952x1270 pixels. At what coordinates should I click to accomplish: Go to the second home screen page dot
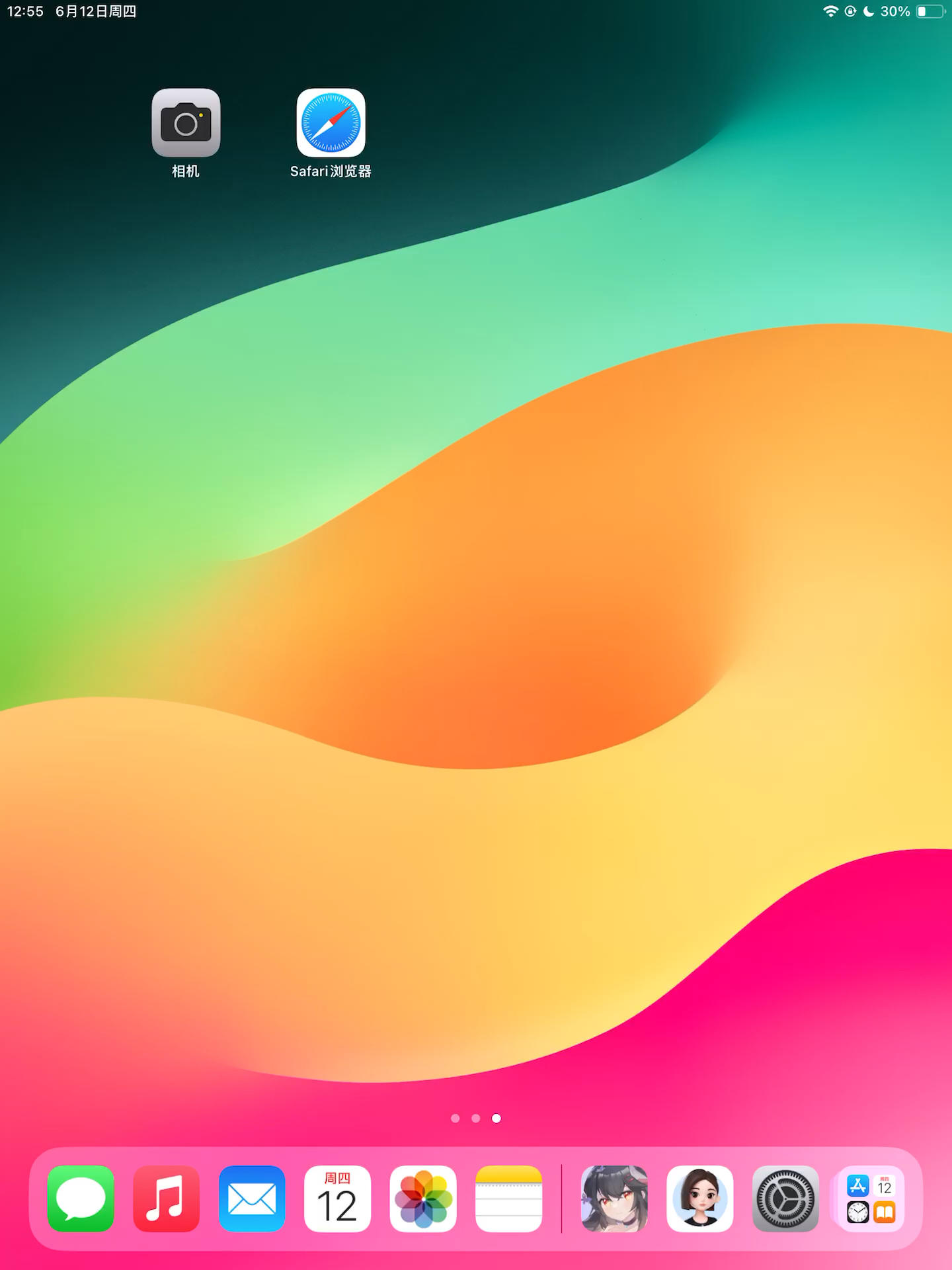(475, 1118)
